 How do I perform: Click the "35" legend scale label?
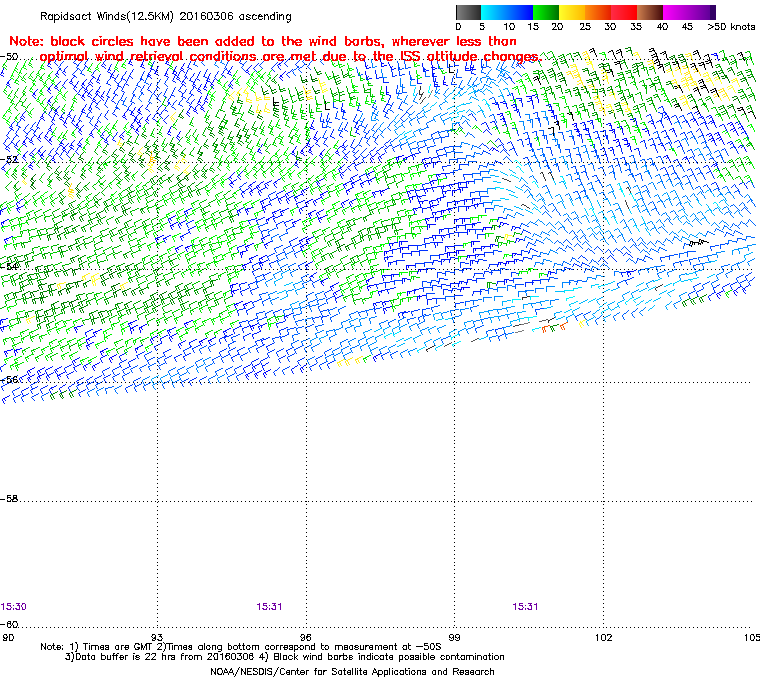[636, 27]
